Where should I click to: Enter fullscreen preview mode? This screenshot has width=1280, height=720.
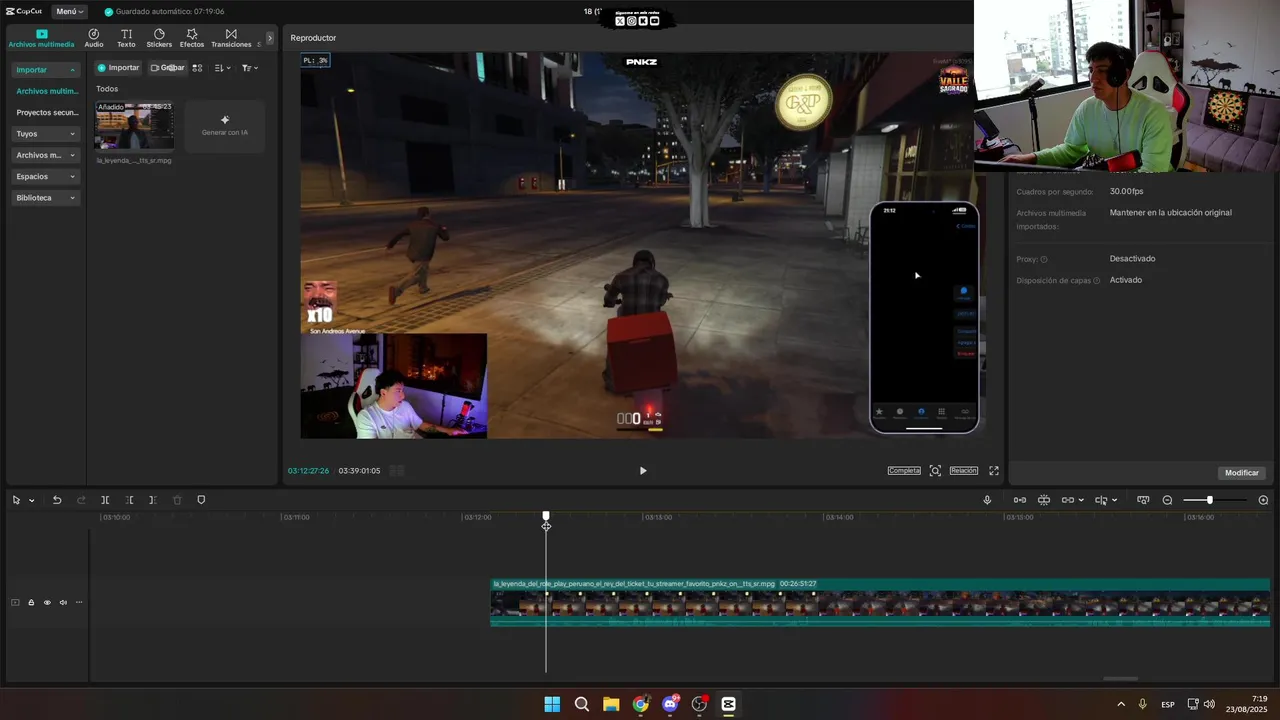click(x=994, y=471)
